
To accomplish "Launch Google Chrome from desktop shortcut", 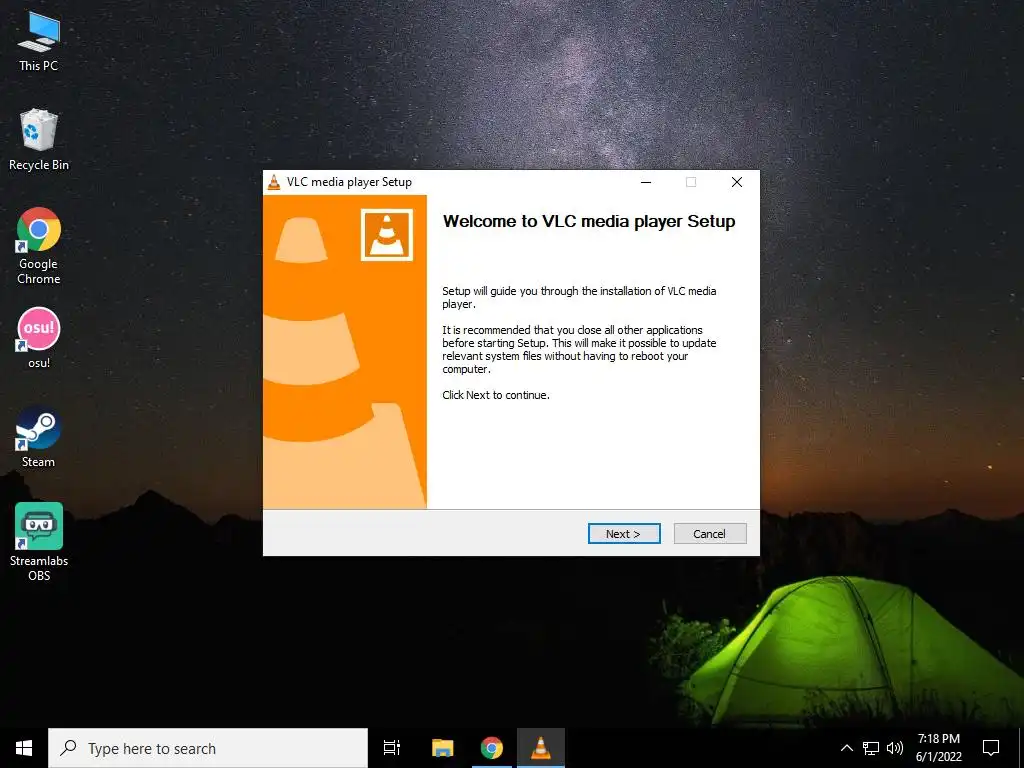I will (x=39, y=246).
